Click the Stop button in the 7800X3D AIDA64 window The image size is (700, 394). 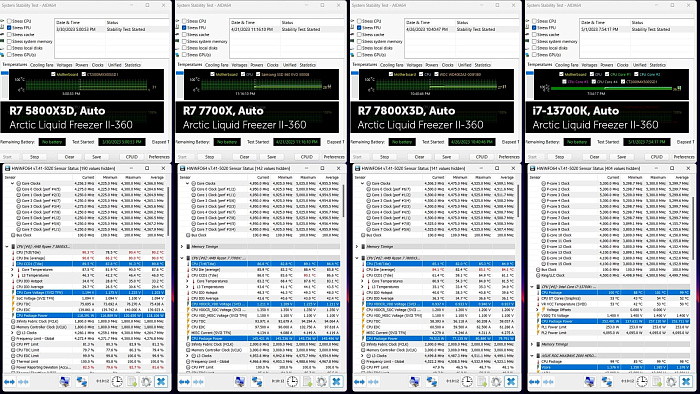384,157
